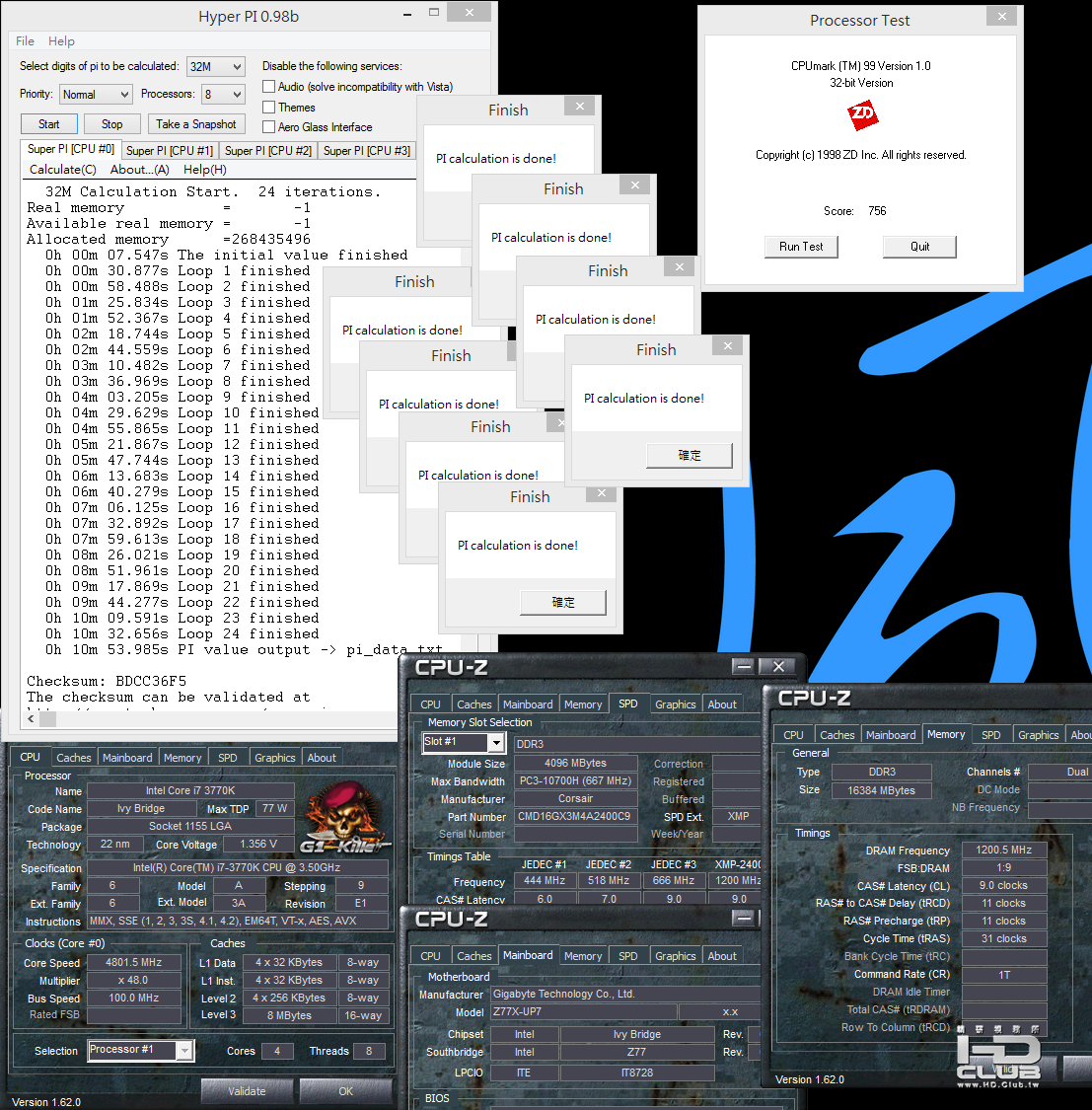This screenshot has height=1110, width=1092.
Task: Minimize the CPU-Z SPD window
Action: click(743, 666)
